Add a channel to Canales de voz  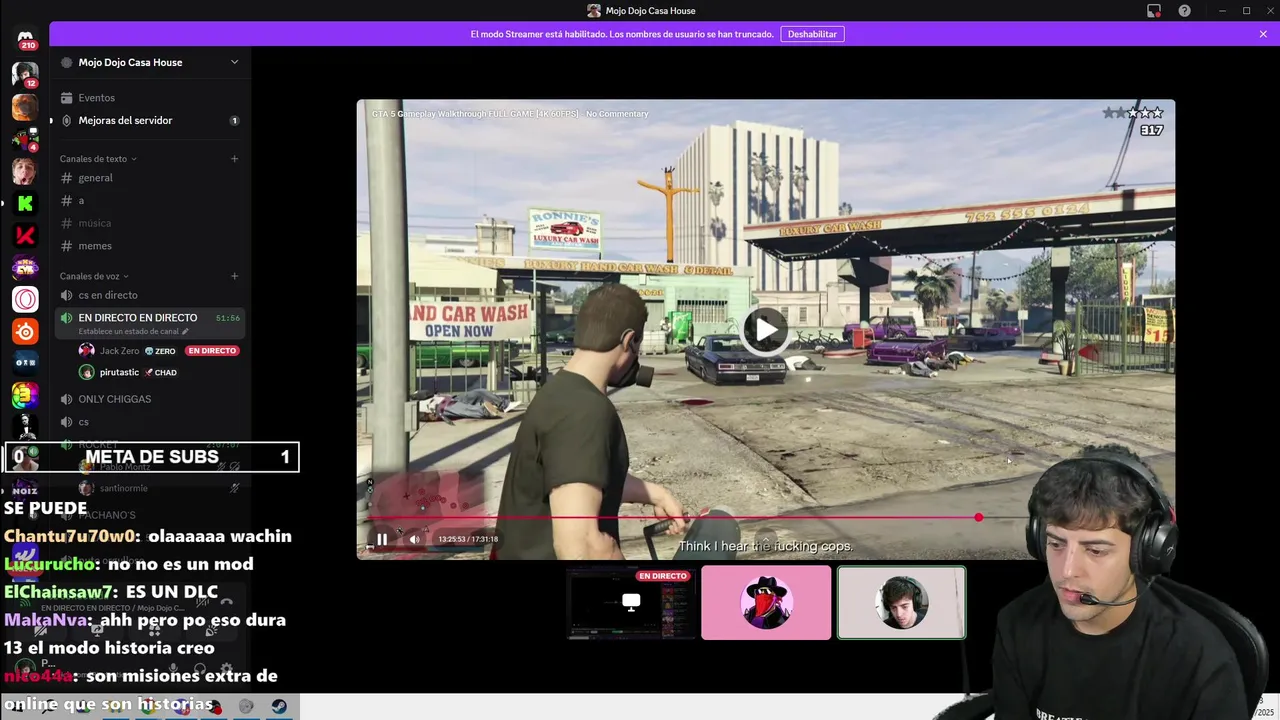[235, 276]
